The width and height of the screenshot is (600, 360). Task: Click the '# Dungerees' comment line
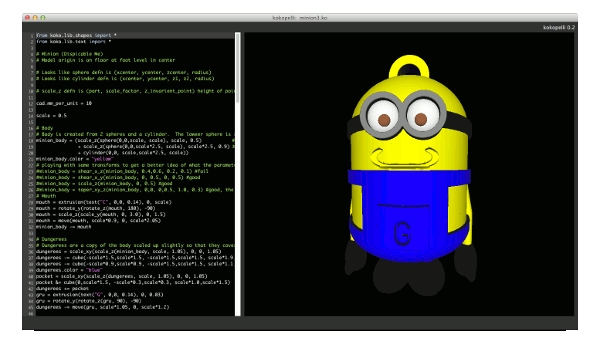52,239
